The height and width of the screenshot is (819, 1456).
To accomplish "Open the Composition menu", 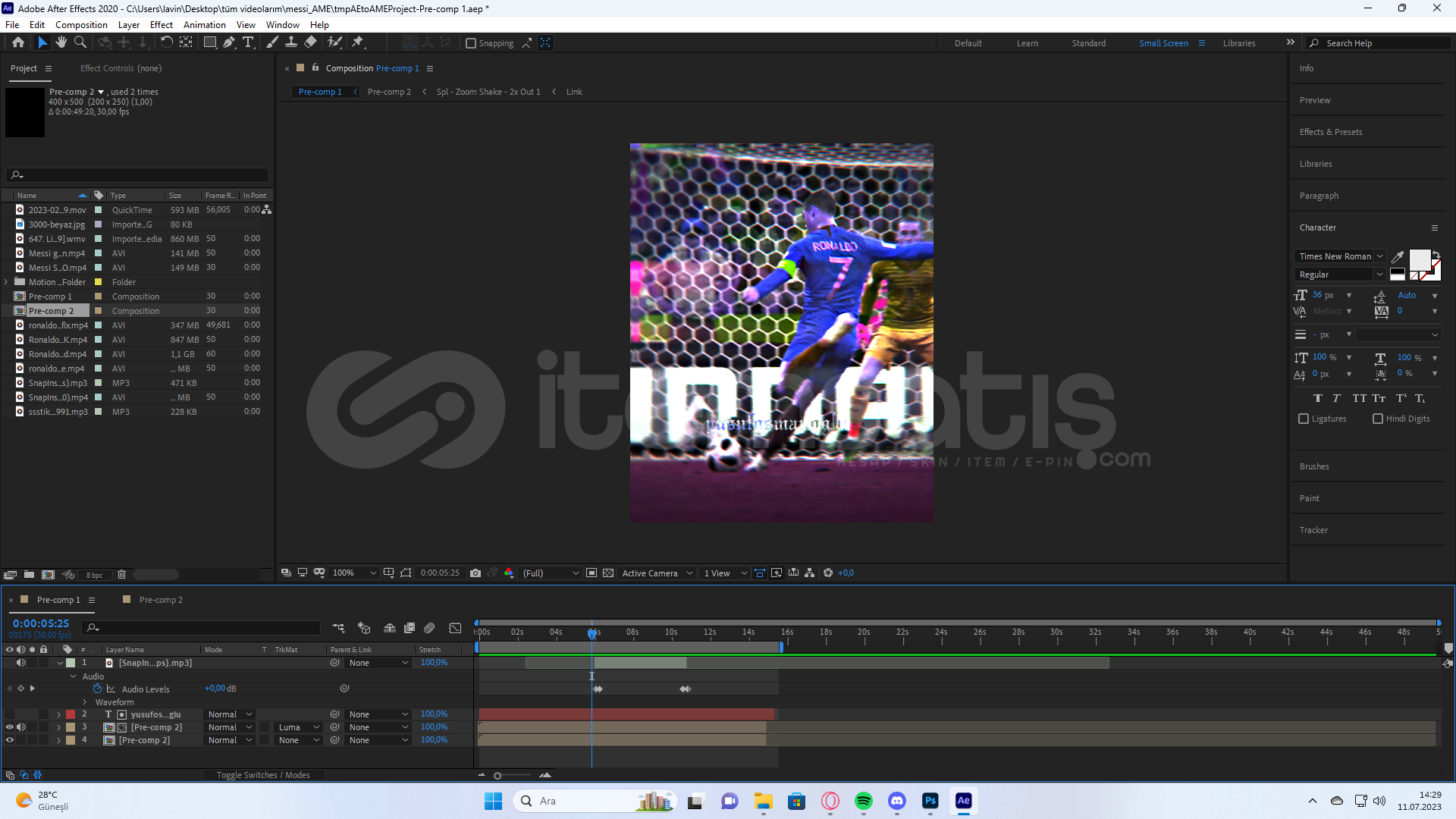I will tap(81, 25).
